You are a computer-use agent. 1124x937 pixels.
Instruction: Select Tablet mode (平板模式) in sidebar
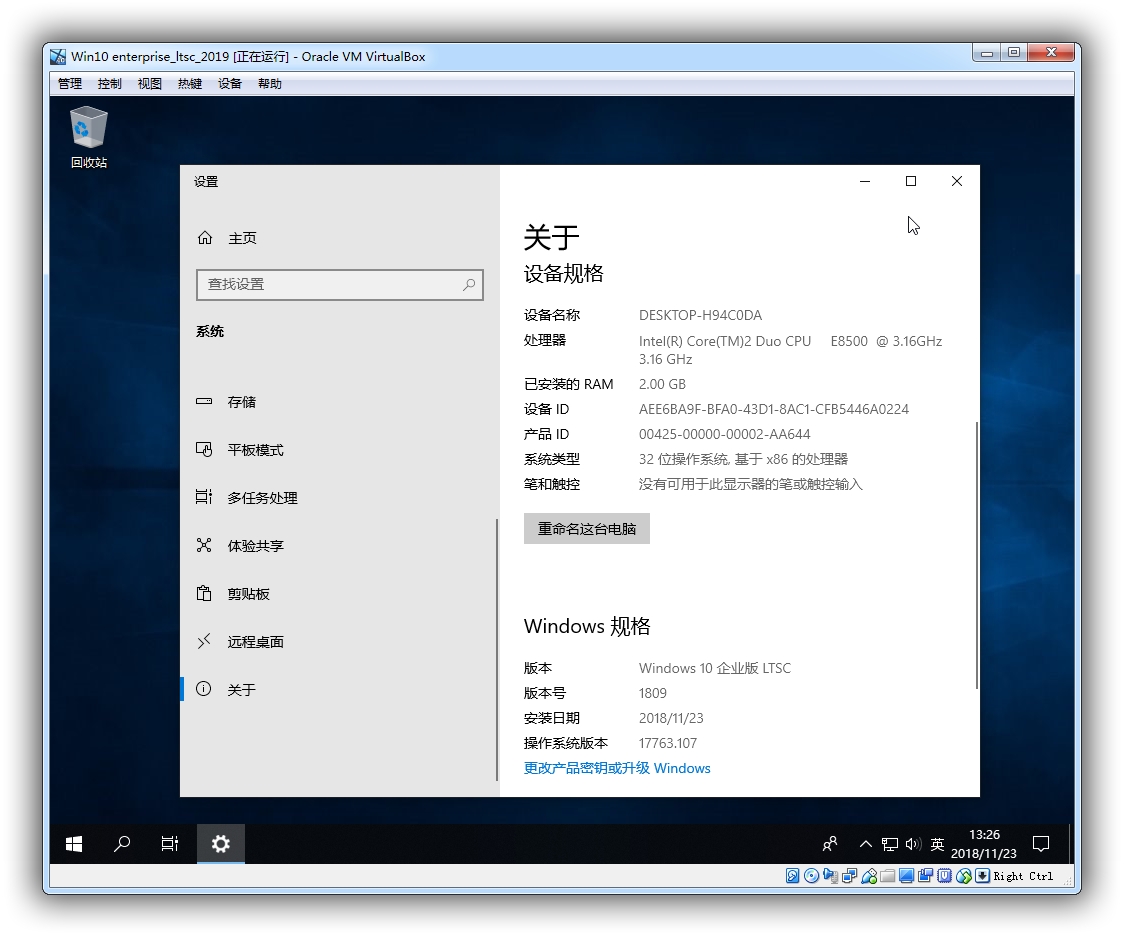254,450
